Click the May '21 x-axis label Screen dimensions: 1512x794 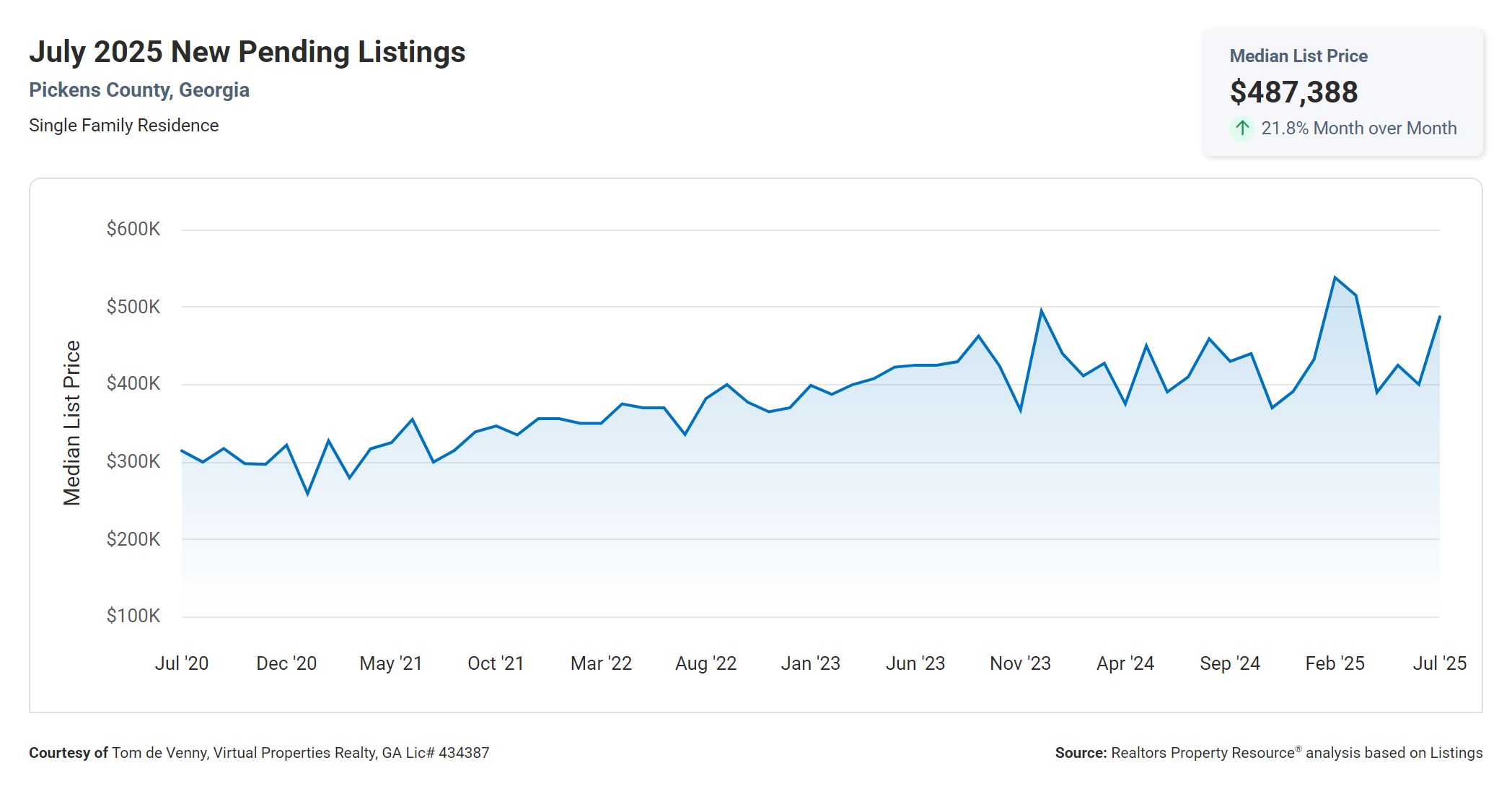391,663
